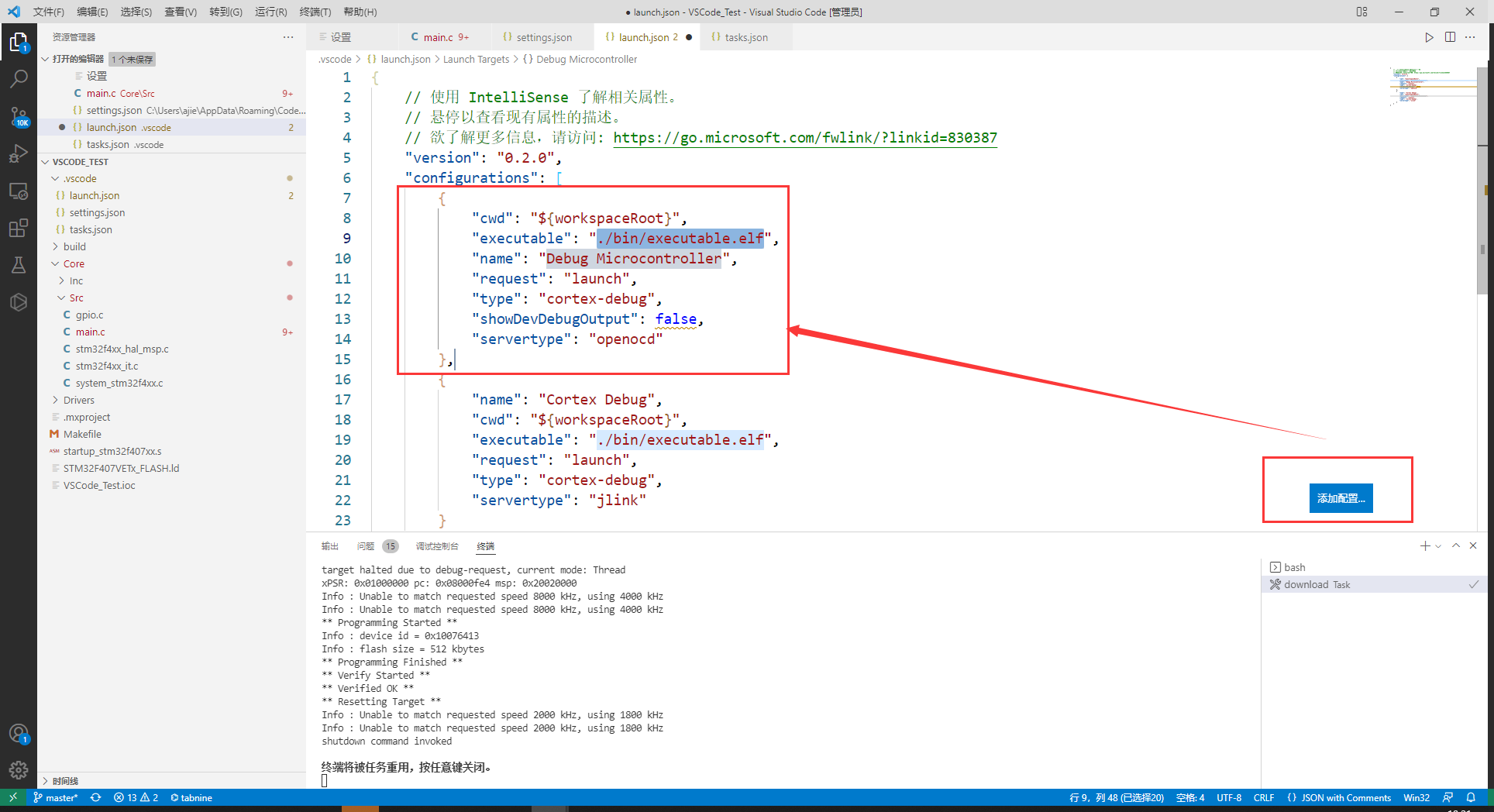Switch to Problems panel tab
1494x812 pixels.
point(377,546)
